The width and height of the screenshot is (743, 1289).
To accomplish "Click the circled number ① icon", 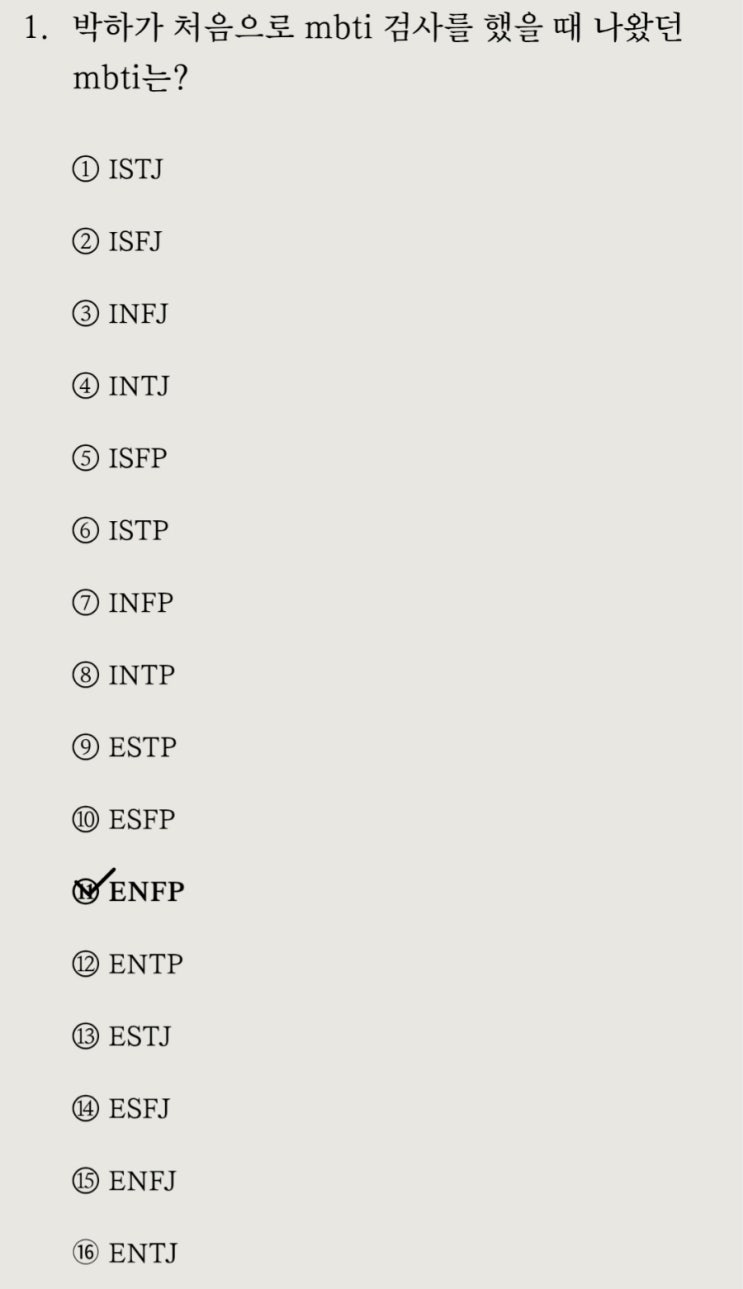I will pyautogui.click(x=85, y=171).
